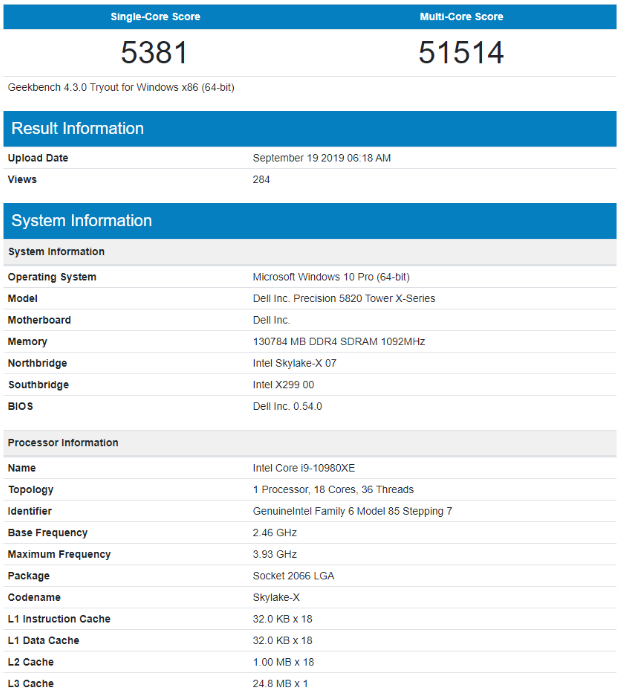Image resolution: width=622 pixels, height=694 pixels.
Task: Click the Motherboard value Dell Inc.
Action: 271,320
